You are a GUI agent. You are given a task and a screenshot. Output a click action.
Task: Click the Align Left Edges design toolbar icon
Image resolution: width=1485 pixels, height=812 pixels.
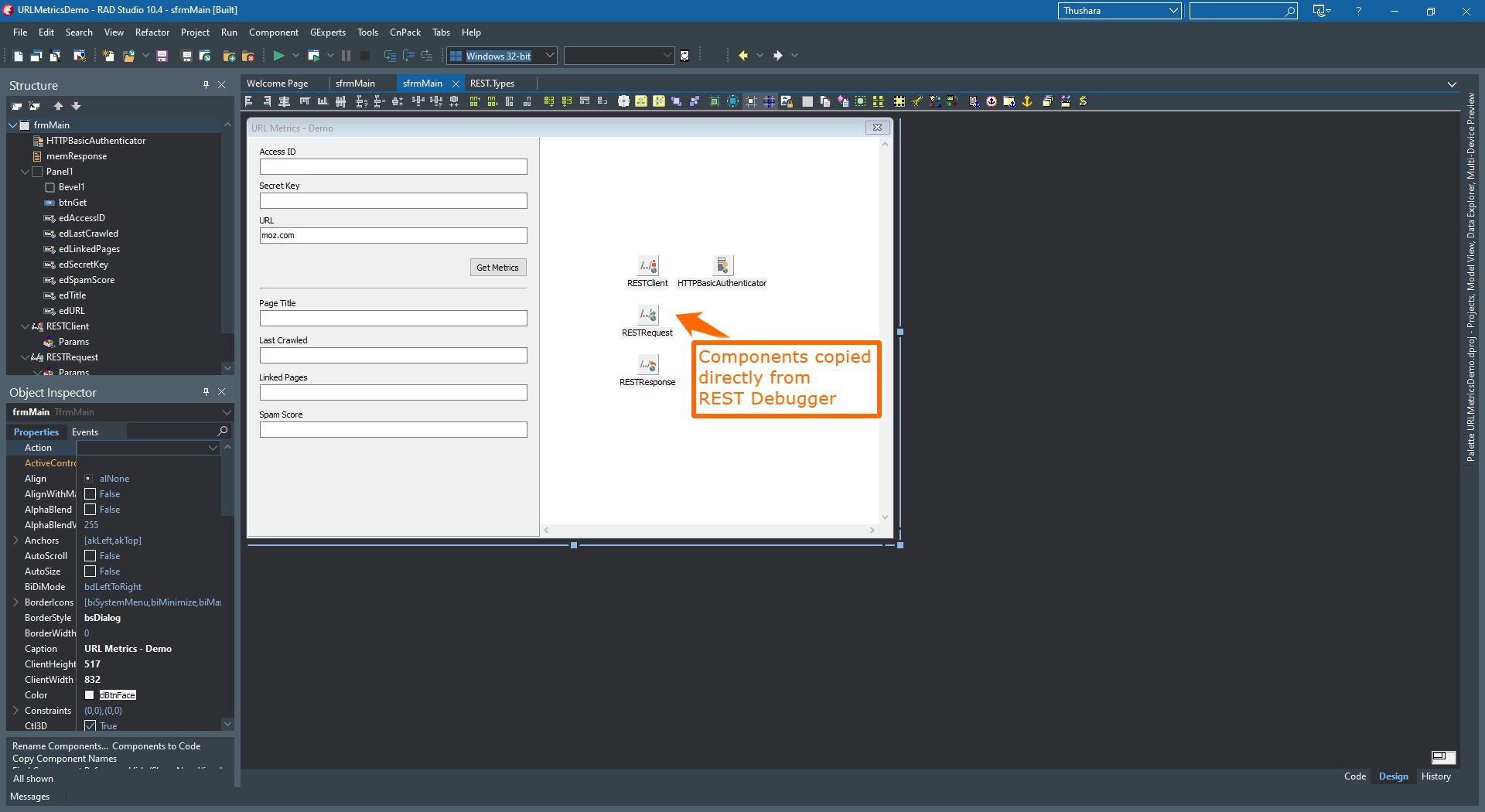click(x=248, y=101)
